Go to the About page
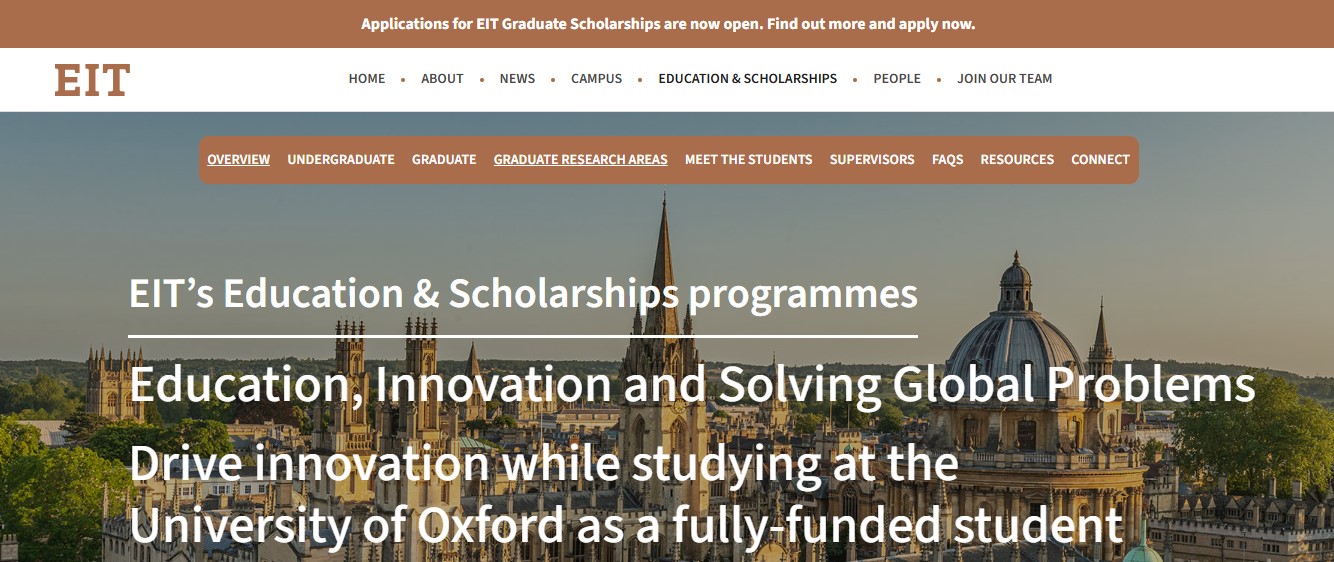 (x=442, y=79)
